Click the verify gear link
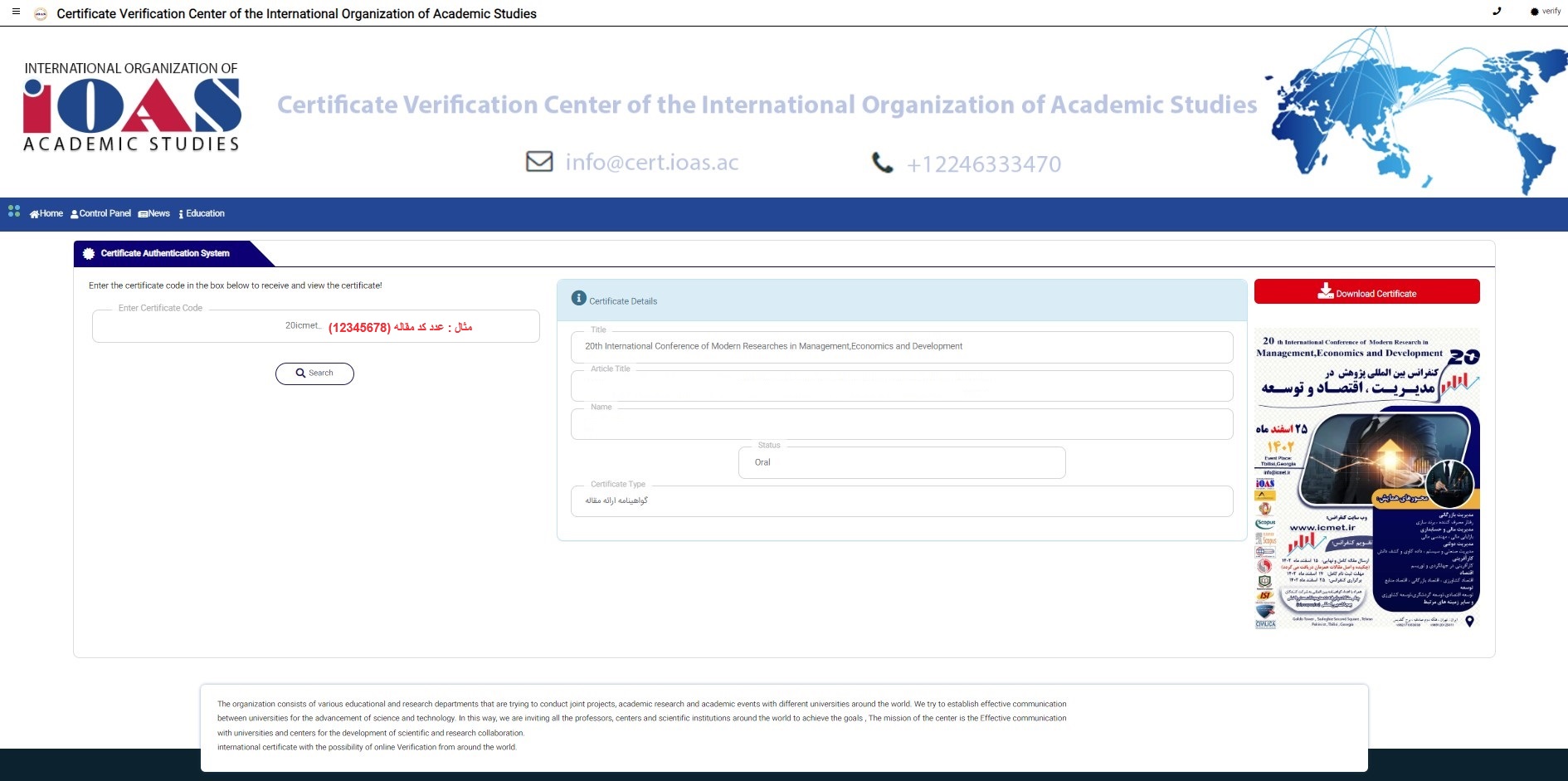 tap(1546, 12)
